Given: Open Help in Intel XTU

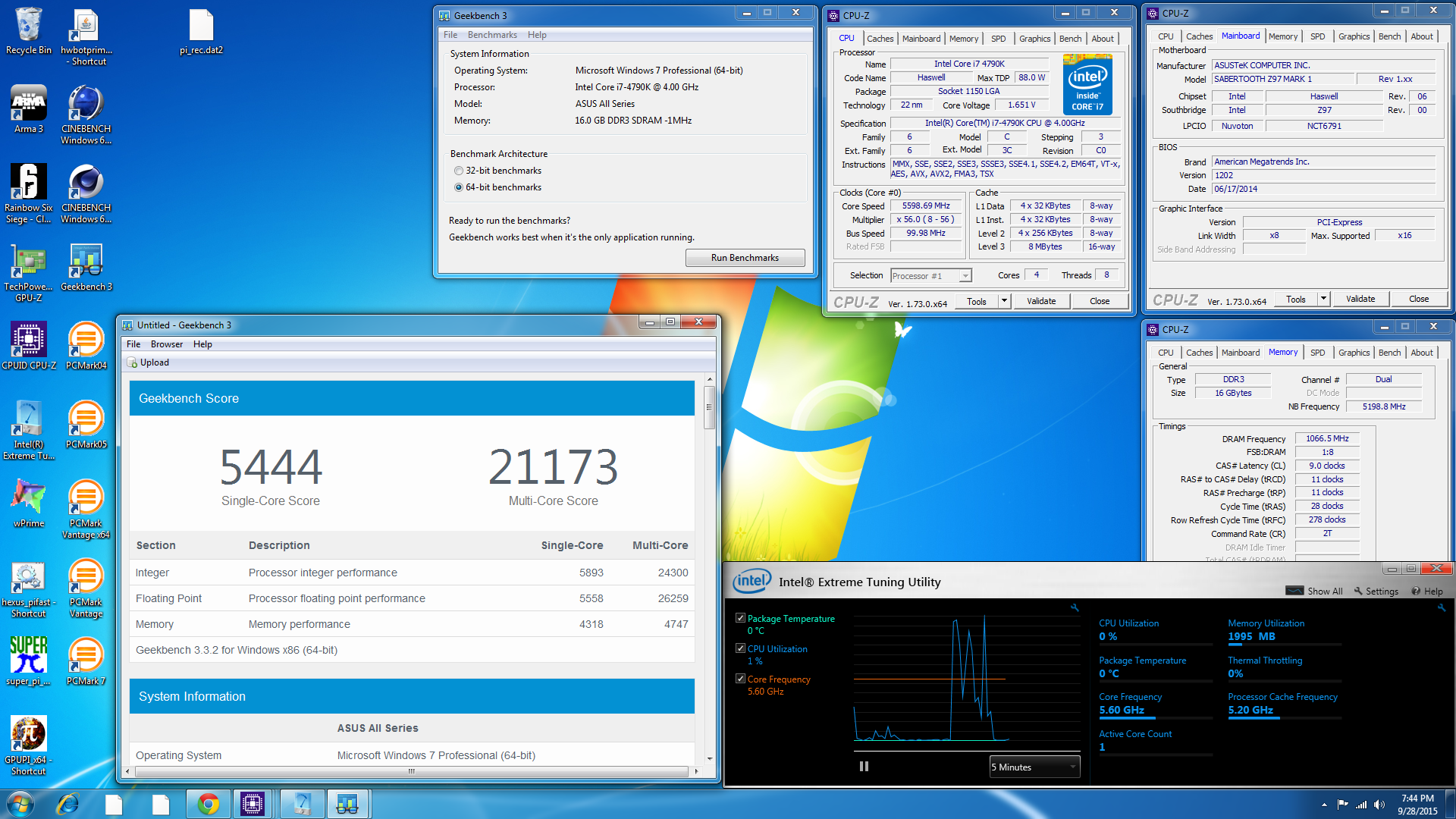Looking at the screenshot, I should click(x=1427, y=591).
